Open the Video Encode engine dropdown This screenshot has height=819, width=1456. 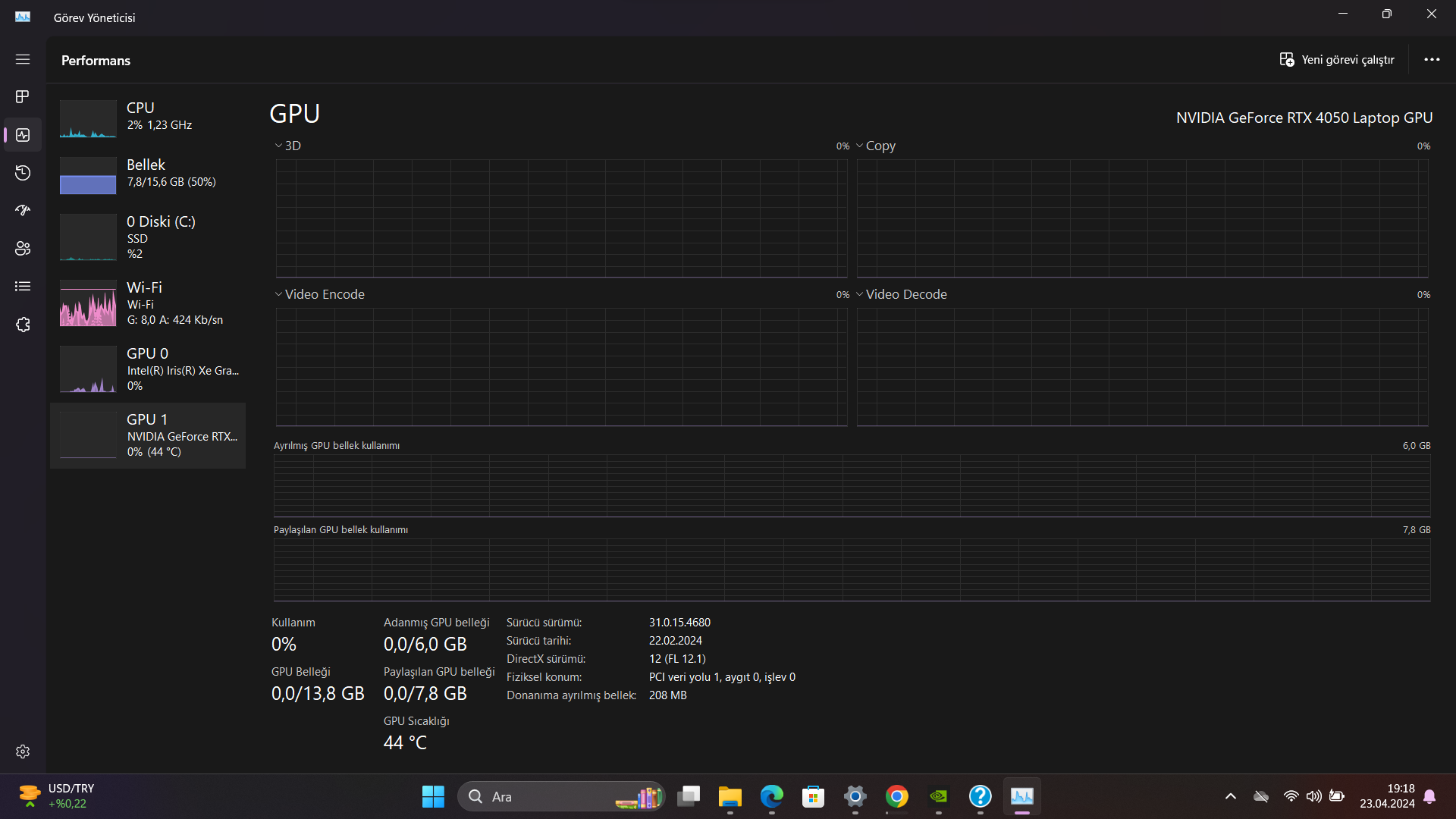point(319,294)
